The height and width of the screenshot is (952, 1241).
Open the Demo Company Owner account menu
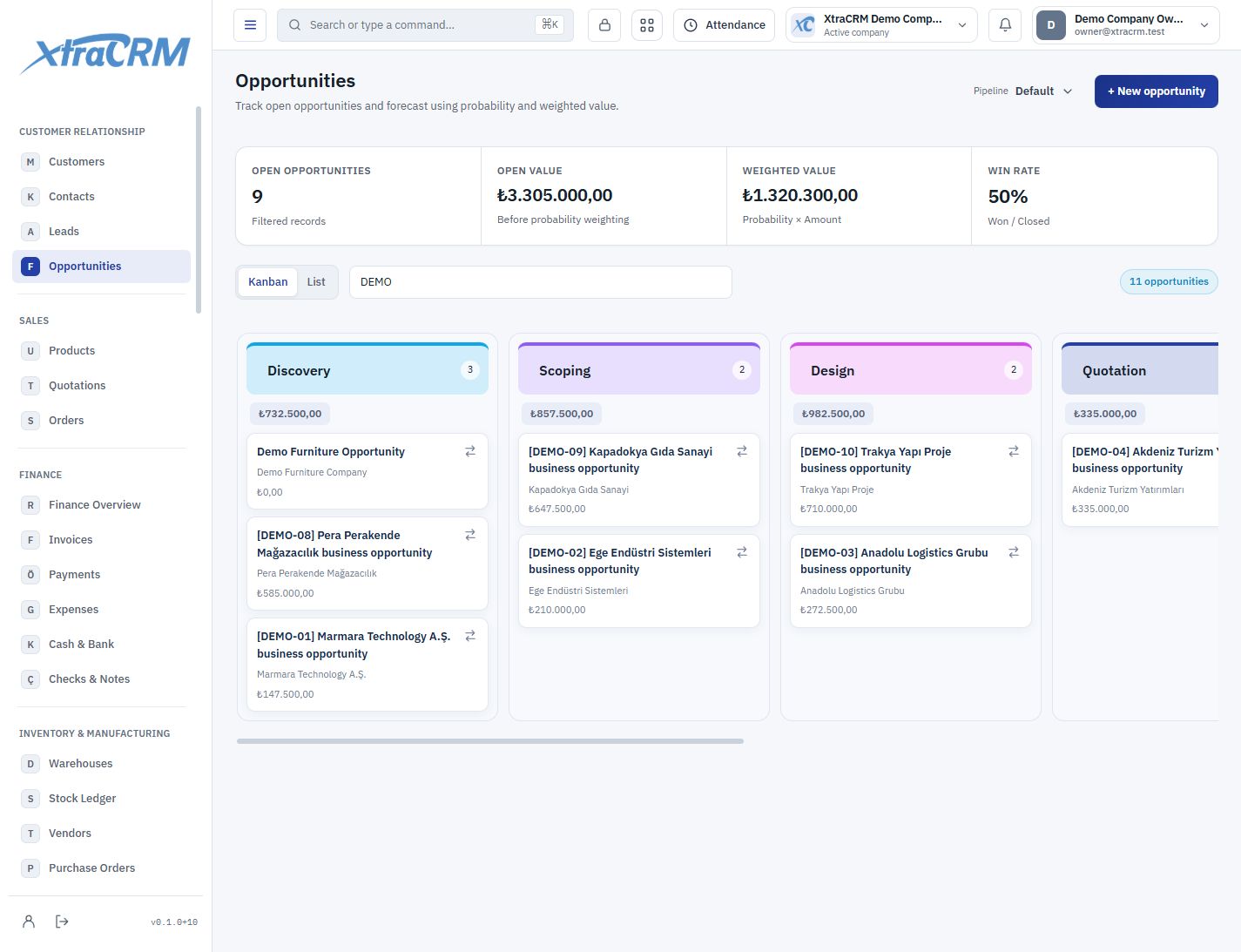point(1125,25)
